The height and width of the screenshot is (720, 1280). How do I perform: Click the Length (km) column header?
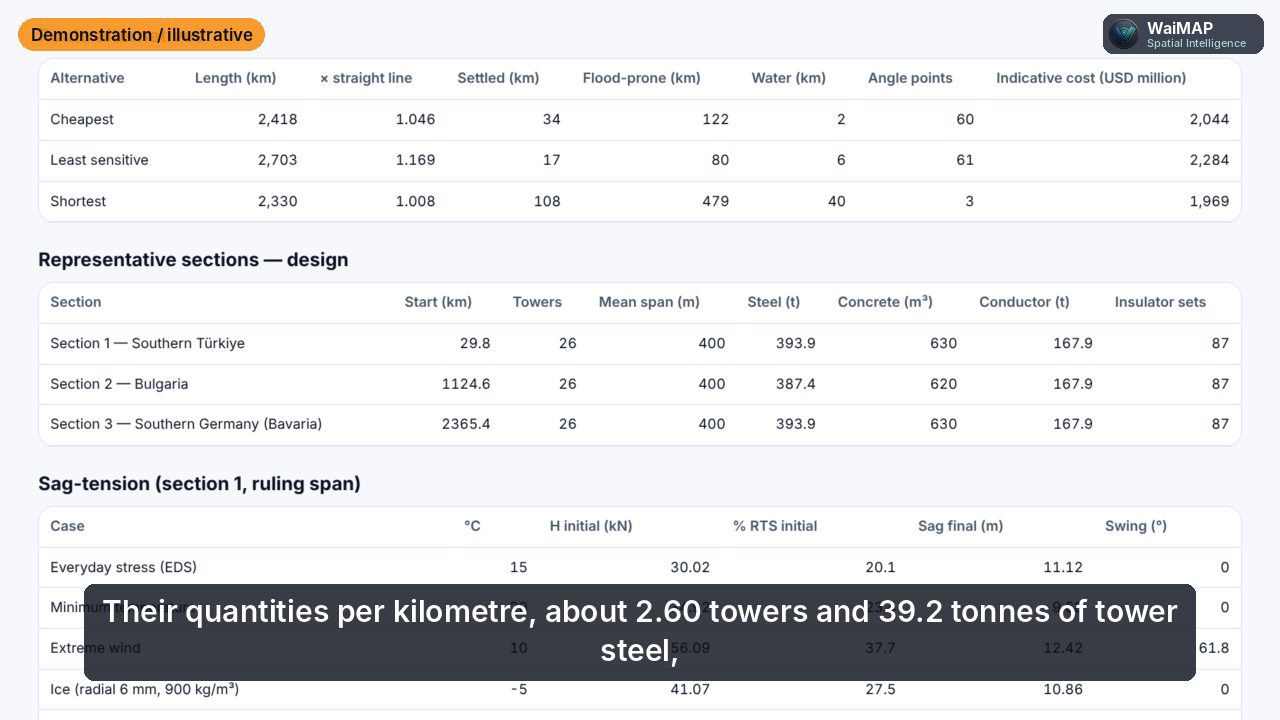[x=235, y=78]
